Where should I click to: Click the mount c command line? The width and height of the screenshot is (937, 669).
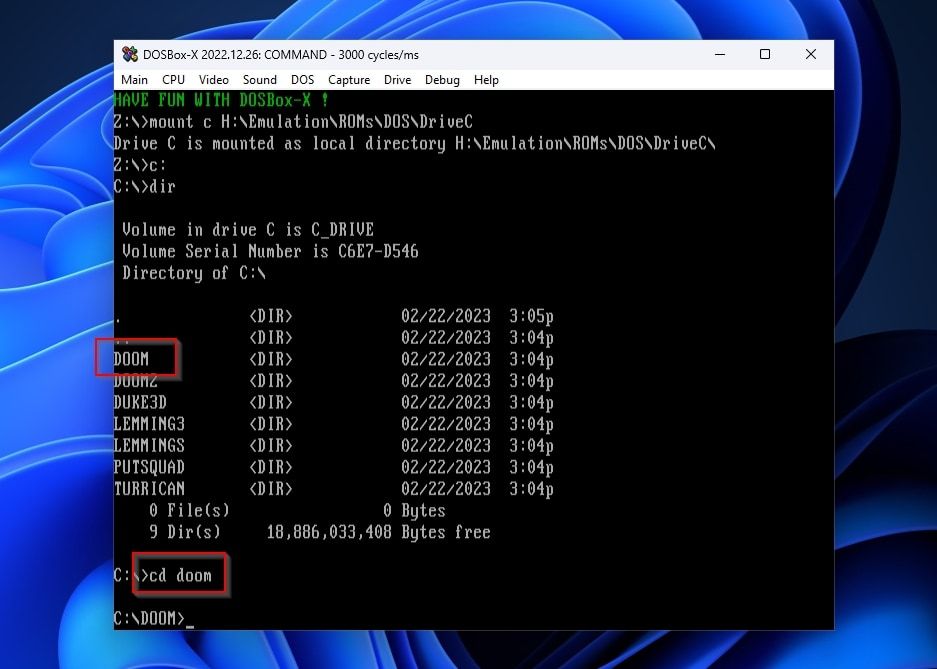point(293,122)
